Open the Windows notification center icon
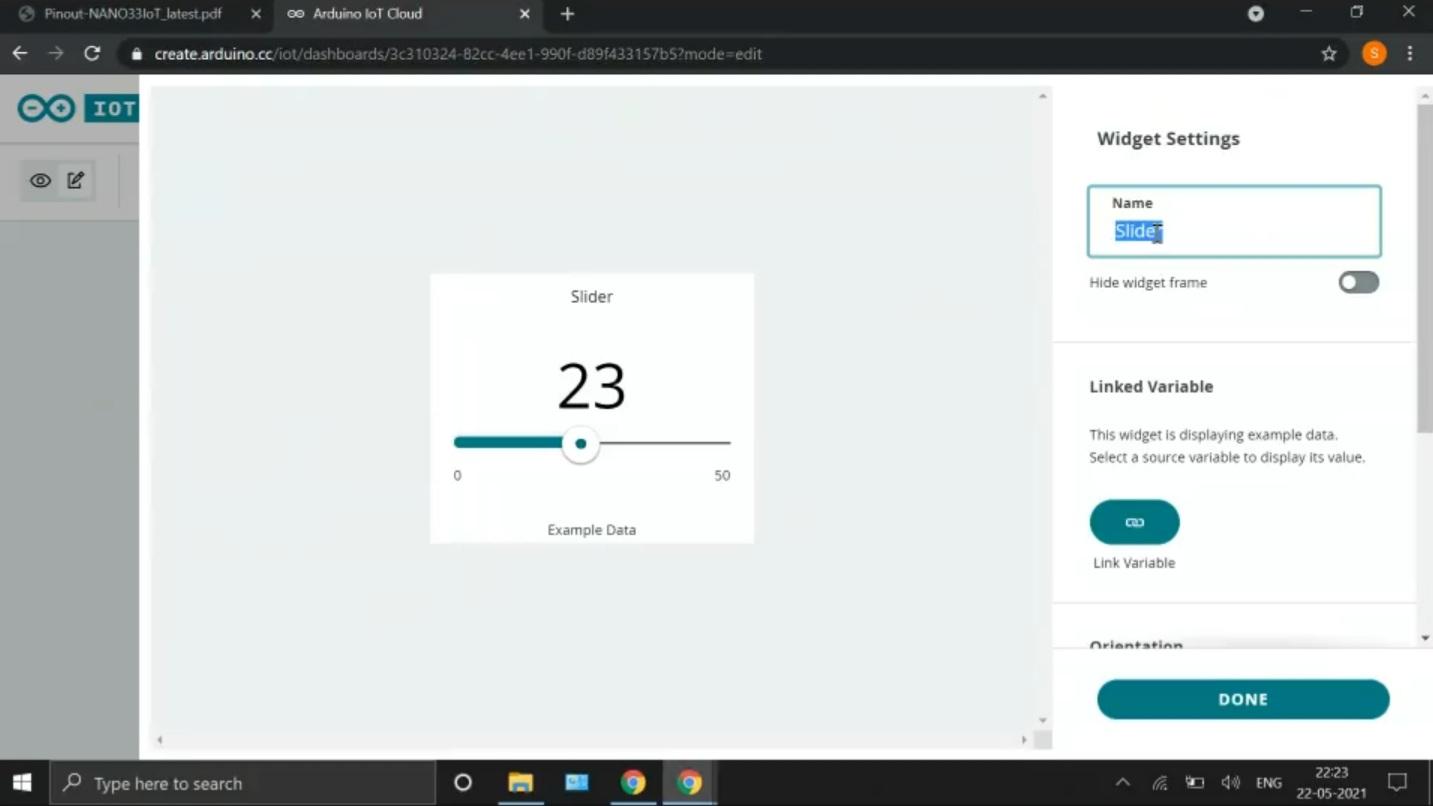 (1397, 783)
